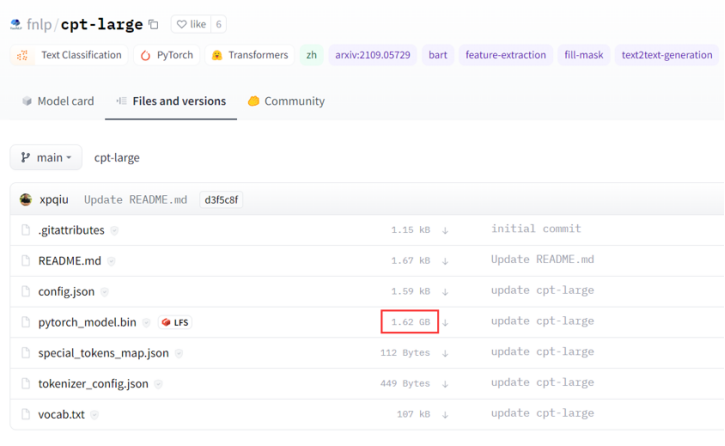The height and width of the screenshot is (446, 725).
Task: Open the arxiv:2109.05729 tag
Action: click(x=373, y=55)
